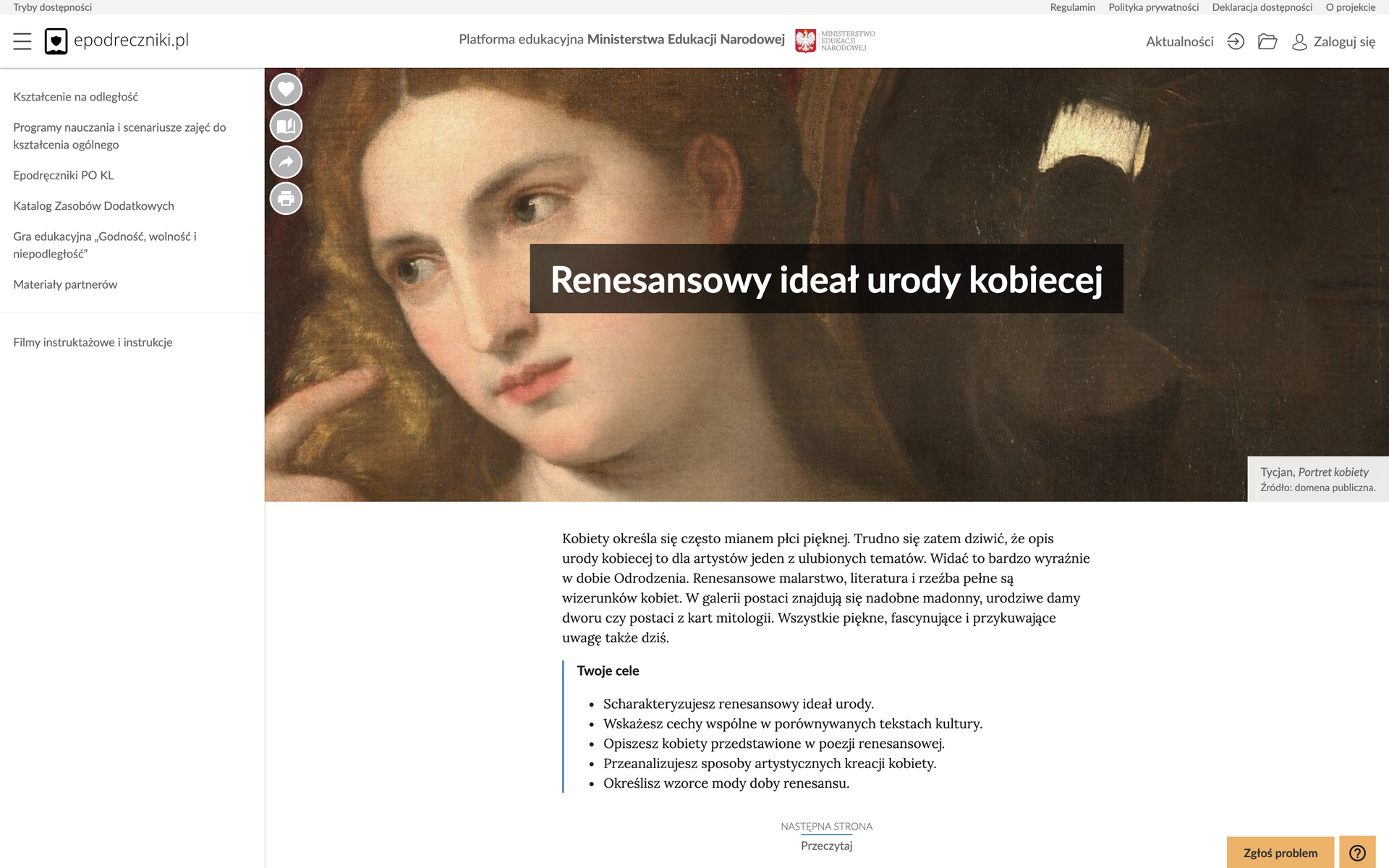Click goal Opiszesz kobiety przedstawione w poezji
This screenshot has height=868, width=1389.
point(774,744)
